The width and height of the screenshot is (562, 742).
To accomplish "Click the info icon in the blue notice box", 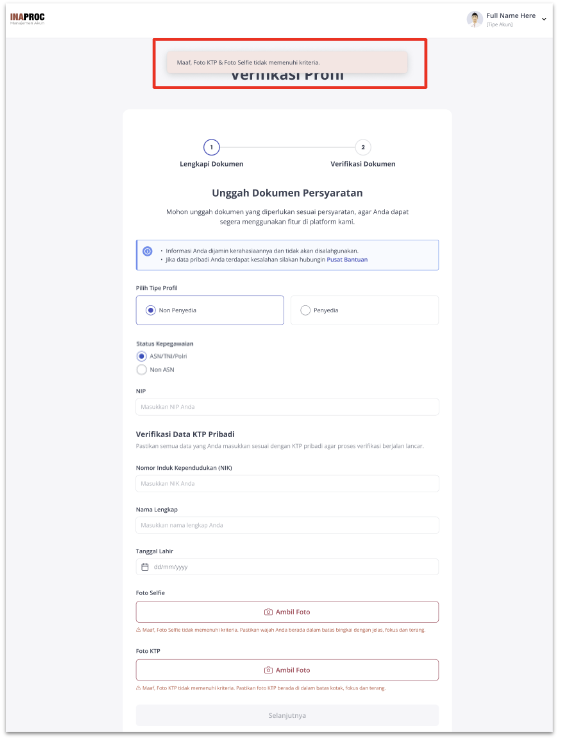I will [148, 251].
